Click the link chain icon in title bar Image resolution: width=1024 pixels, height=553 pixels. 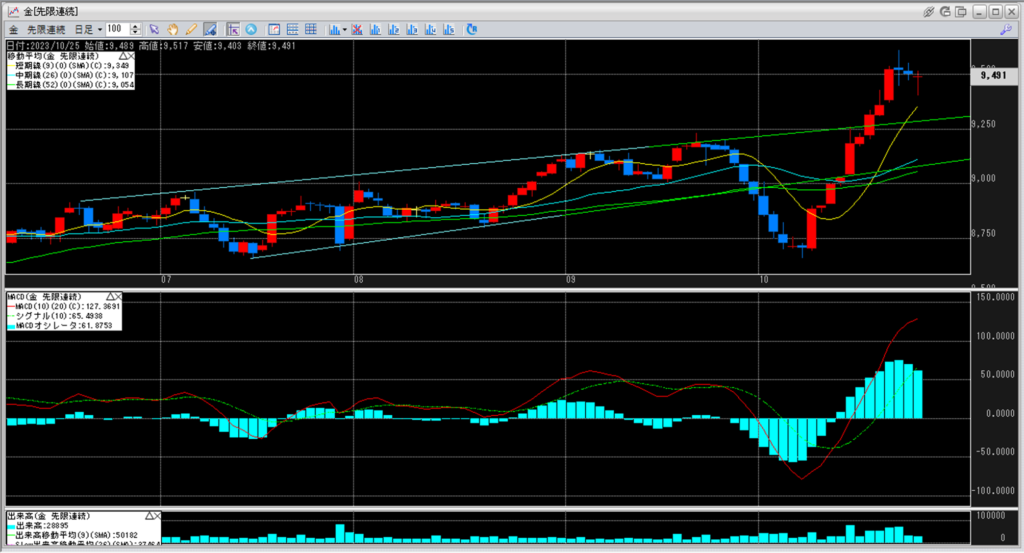click(929, 10)
